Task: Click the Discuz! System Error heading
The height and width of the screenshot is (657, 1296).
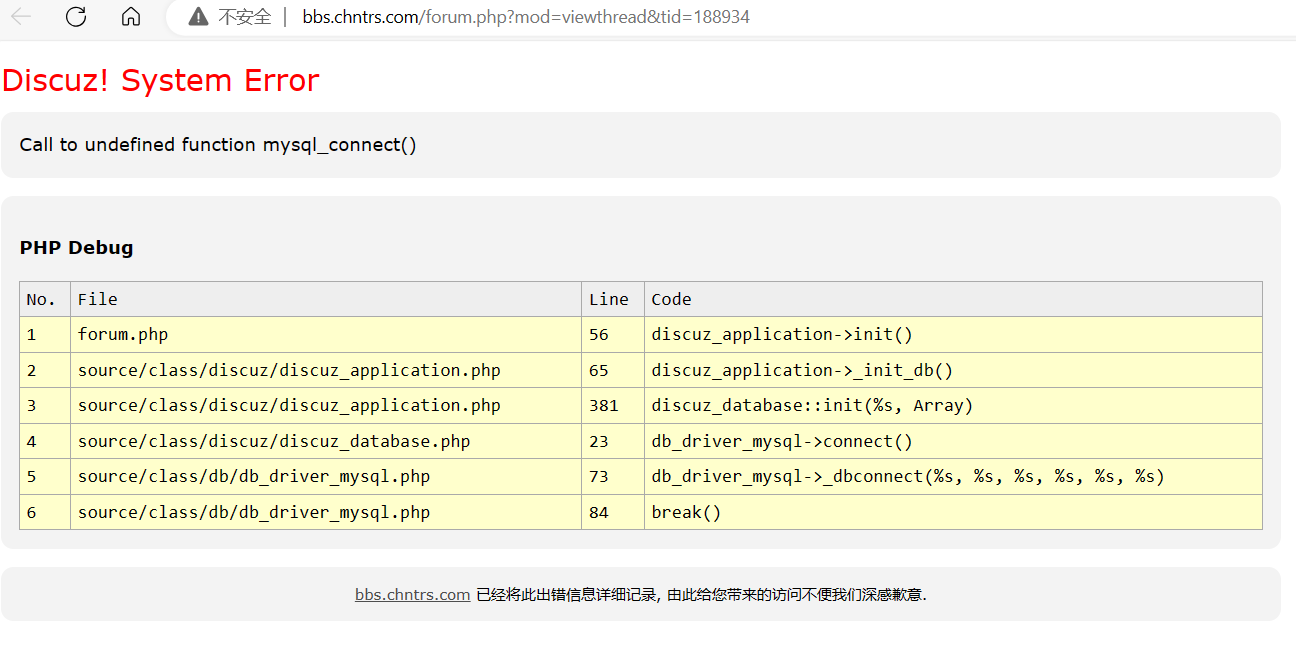Action: (161, 80)
